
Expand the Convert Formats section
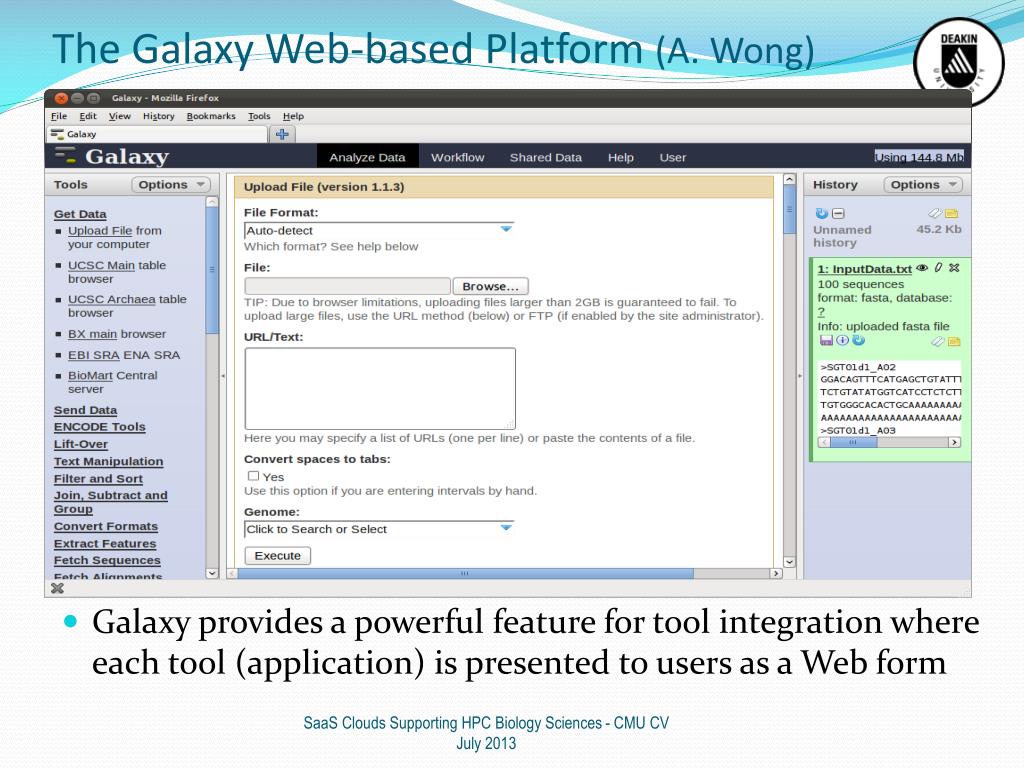click(106, 526)
